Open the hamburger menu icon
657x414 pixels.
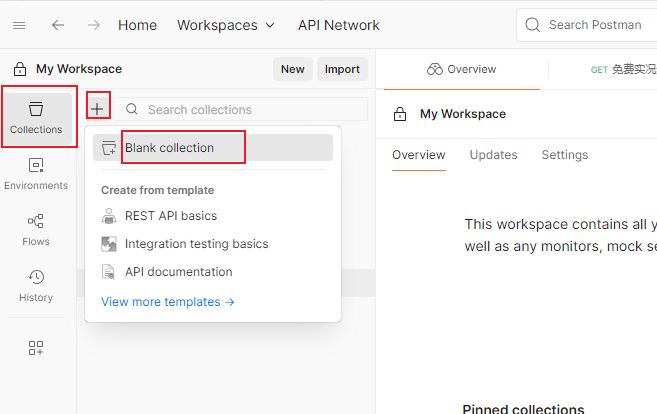coord(19,25)
